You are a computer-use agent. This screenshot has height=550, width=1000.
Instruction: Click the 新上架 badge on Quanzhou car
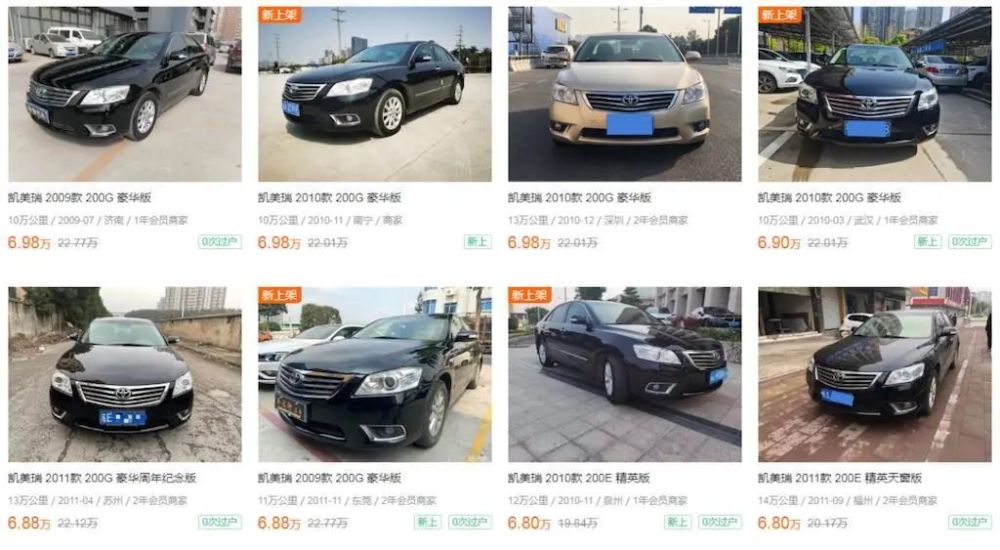(529, 295)
